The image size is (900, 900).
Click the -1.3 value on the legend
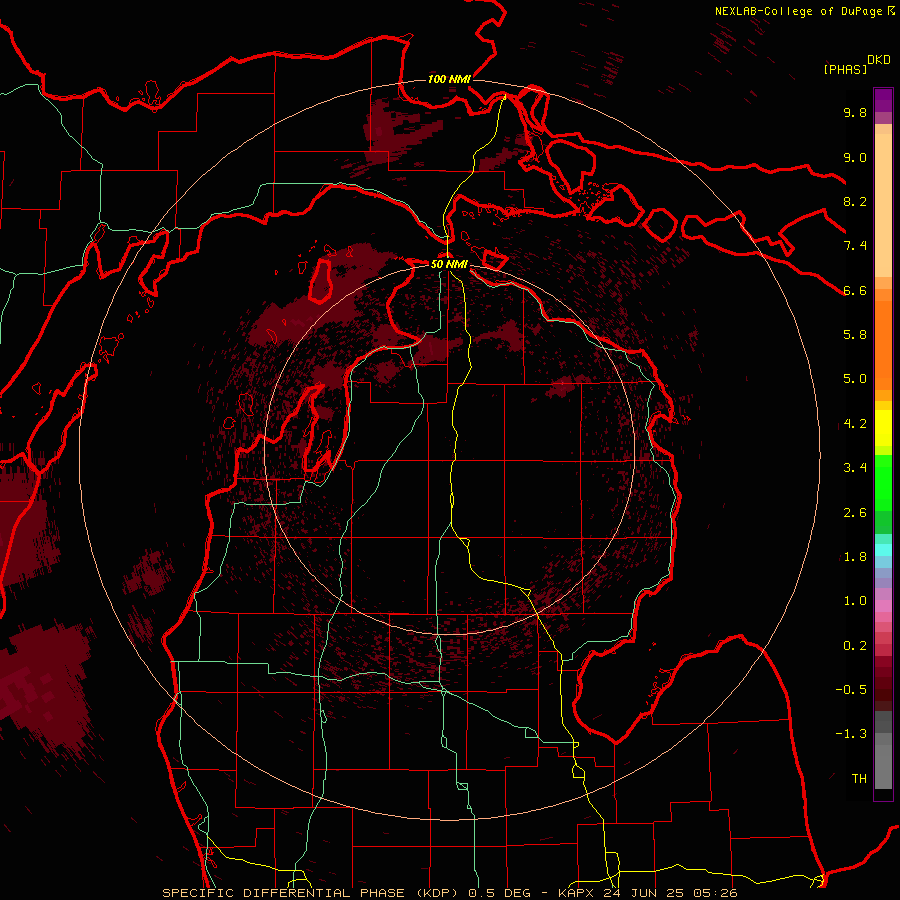pyautogui.click(x=851, y=734)
